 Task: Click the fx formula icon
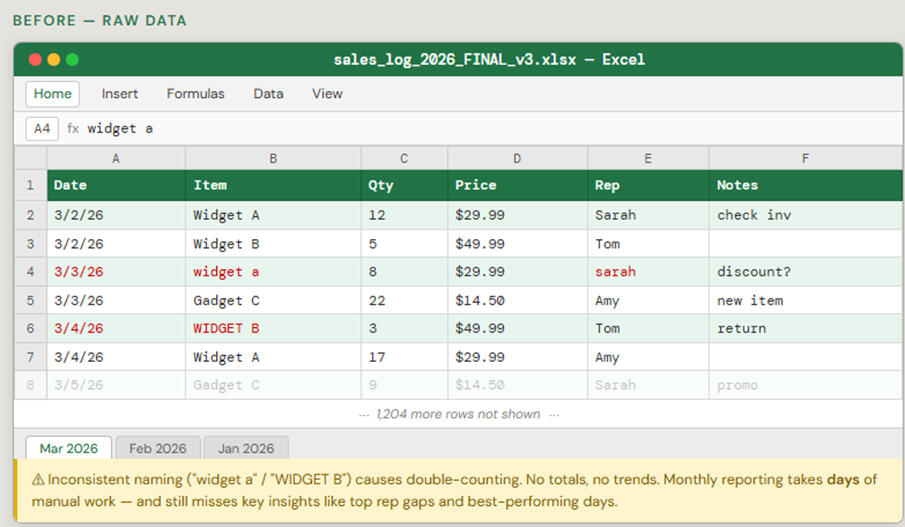click(73, 128)
